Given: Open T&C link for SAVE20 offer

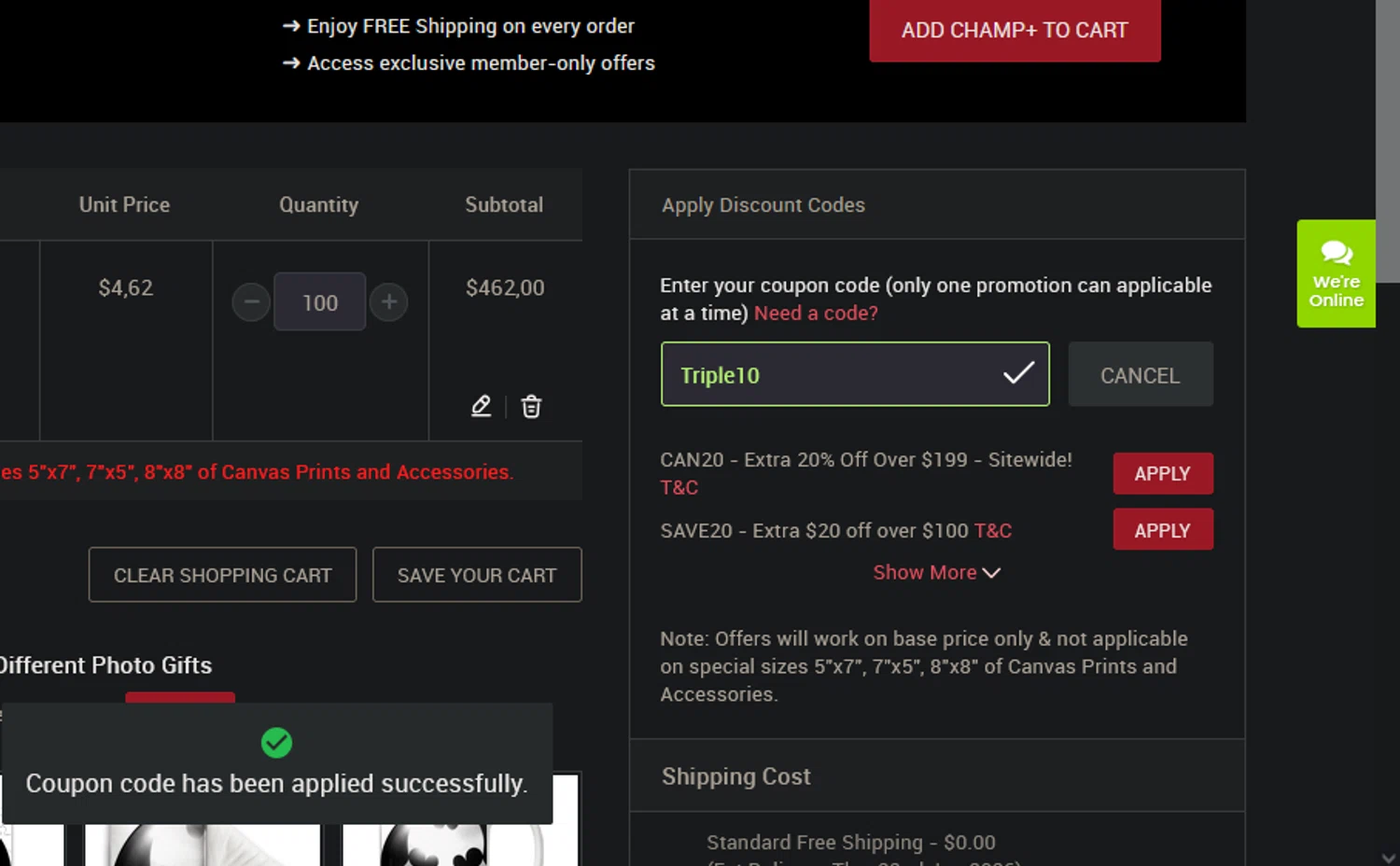Looking at the screenshot, I should click(993, 531).
